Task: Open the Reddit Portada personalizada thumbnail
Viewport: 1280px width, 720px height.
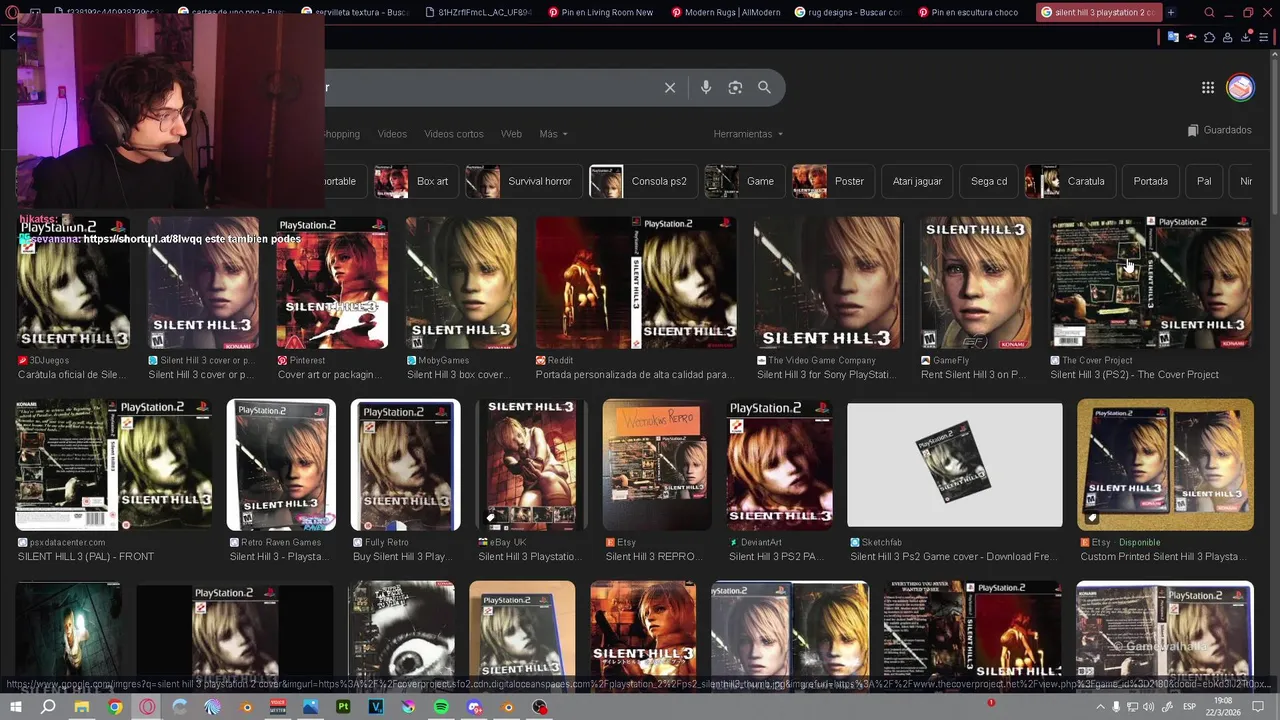Action: tap(636, 283)
